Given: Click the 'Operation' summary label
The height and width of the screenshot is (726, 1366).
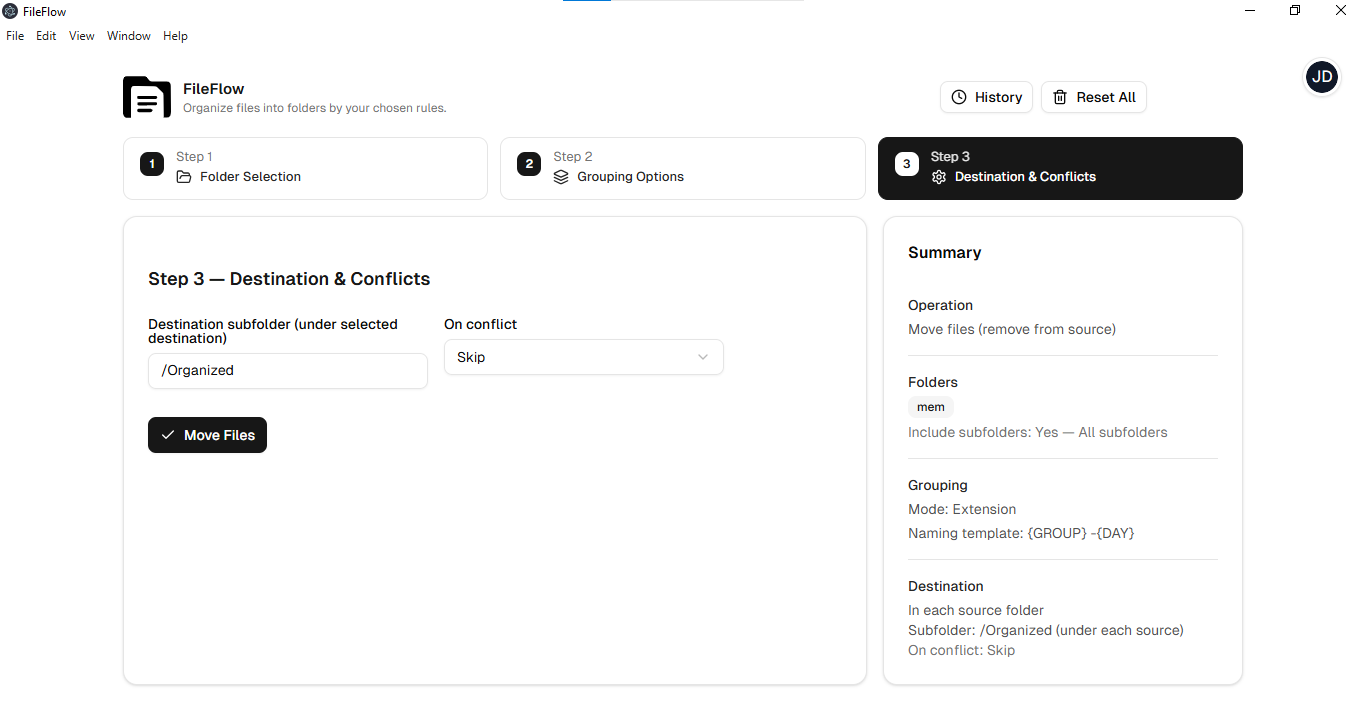Looking at the screenshot, I should pos(940,305).
